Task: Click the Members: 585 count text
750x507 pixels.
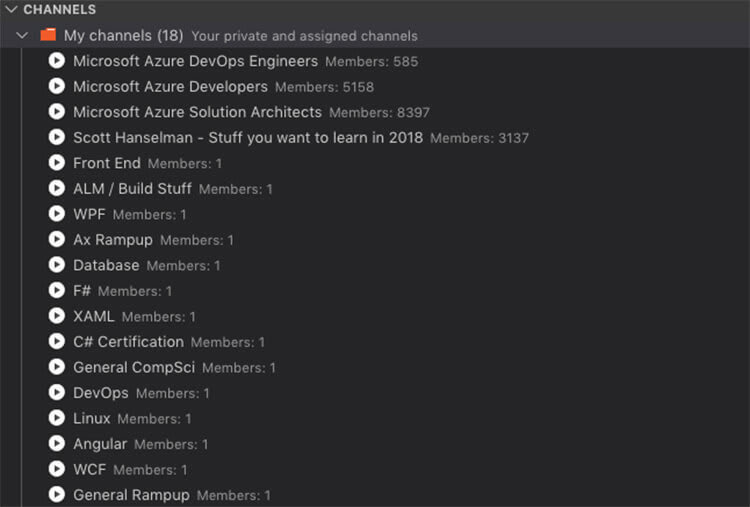Action: (x=372, y=62)
